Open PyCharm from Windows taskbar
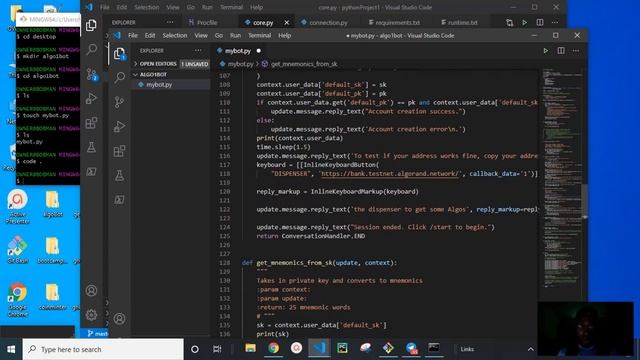The image size is (640, 360). [342, 348]
